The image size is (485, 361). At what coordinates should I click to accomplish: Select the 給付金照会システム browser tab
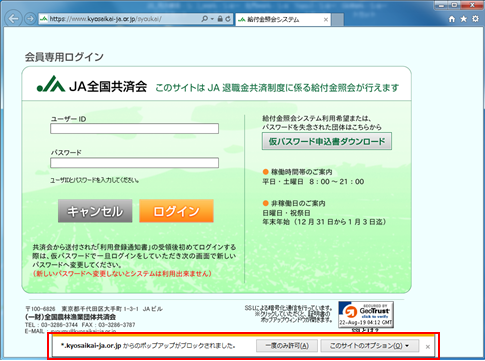(283, 20)
